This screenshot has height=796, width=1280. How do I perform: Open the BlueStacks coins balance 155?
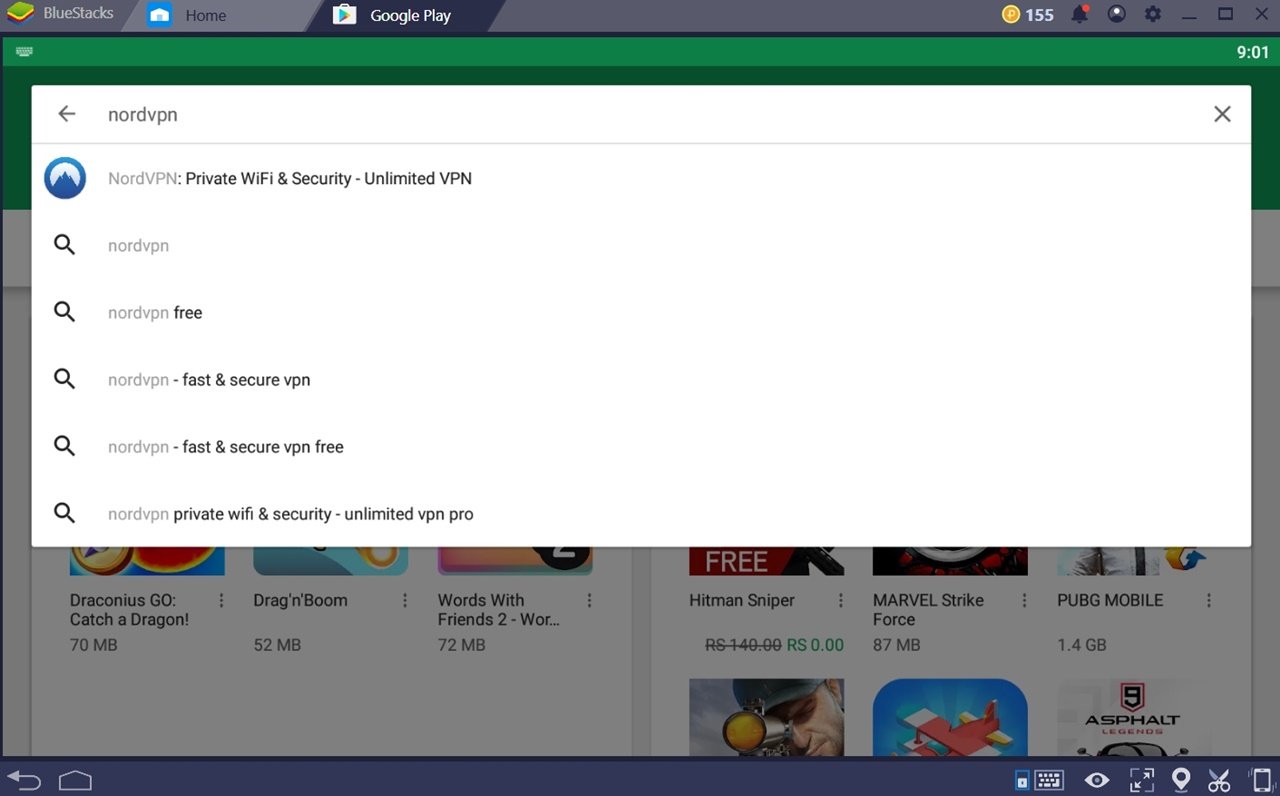1027,15
